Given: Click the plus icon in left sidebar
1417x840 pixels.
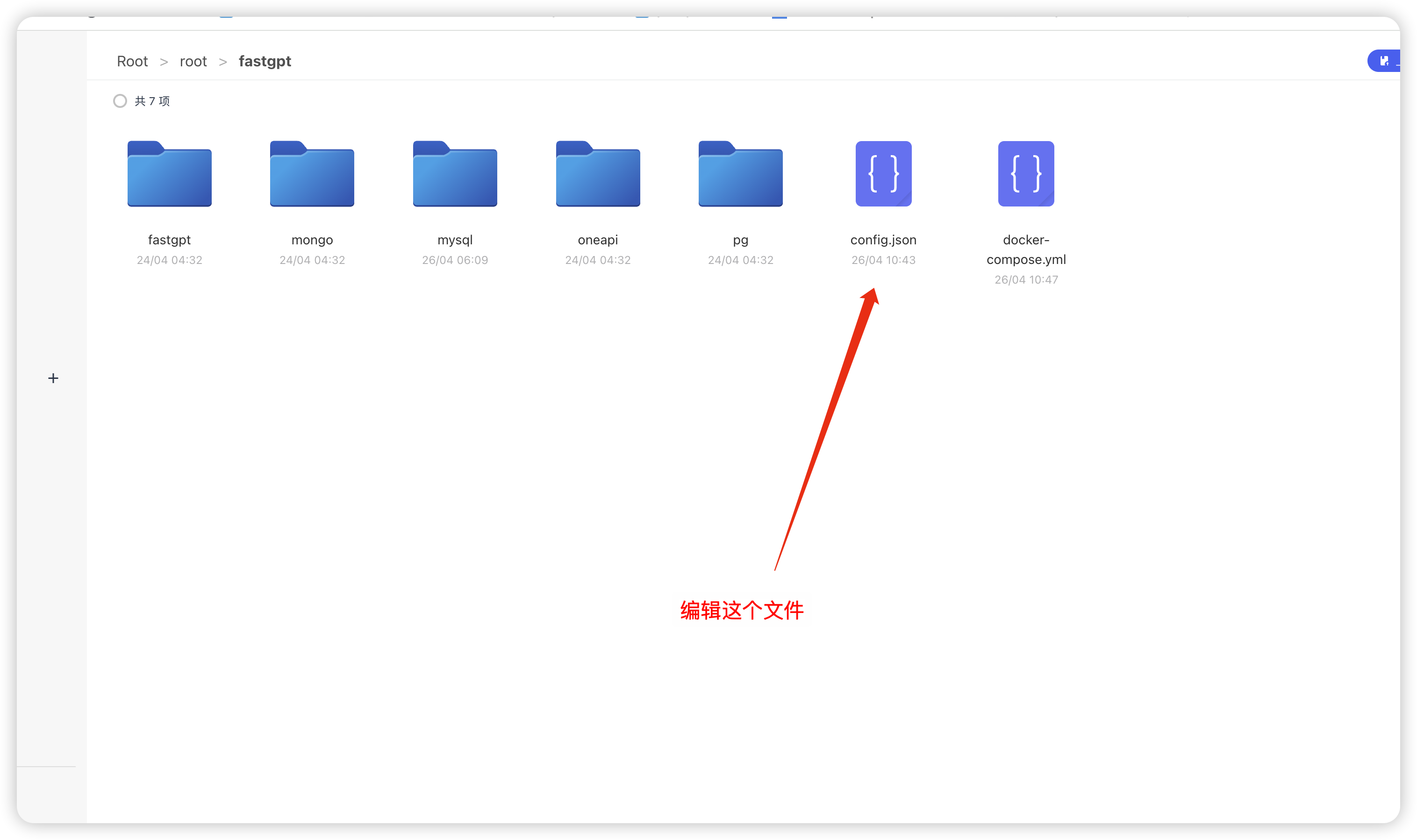Looking at the screenshot, I should click(53, 378).
